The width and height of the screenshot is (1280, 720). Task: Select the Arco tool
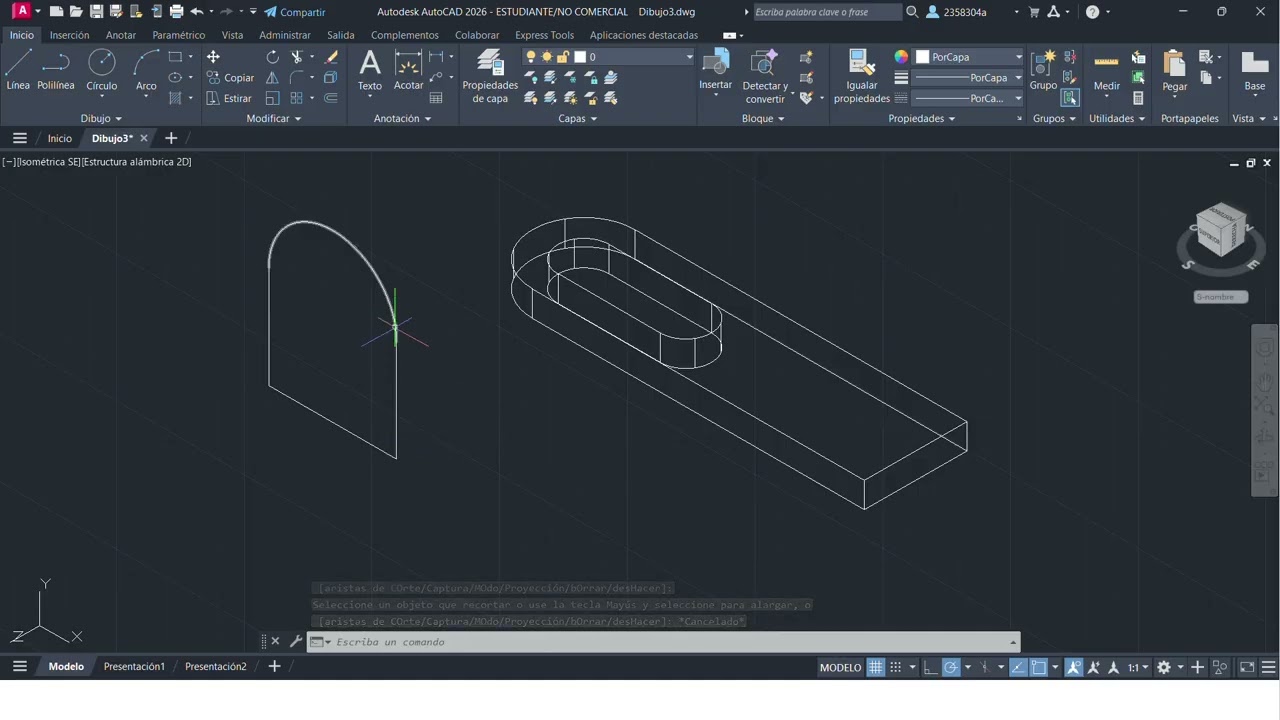coord(146,70)
